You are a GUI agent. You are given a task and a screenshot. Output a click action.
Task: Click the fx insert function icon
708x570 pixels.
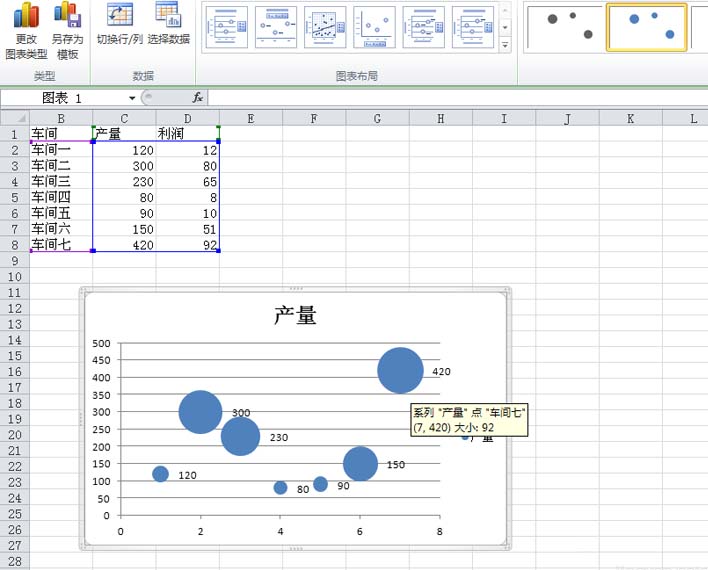[198, 98]
